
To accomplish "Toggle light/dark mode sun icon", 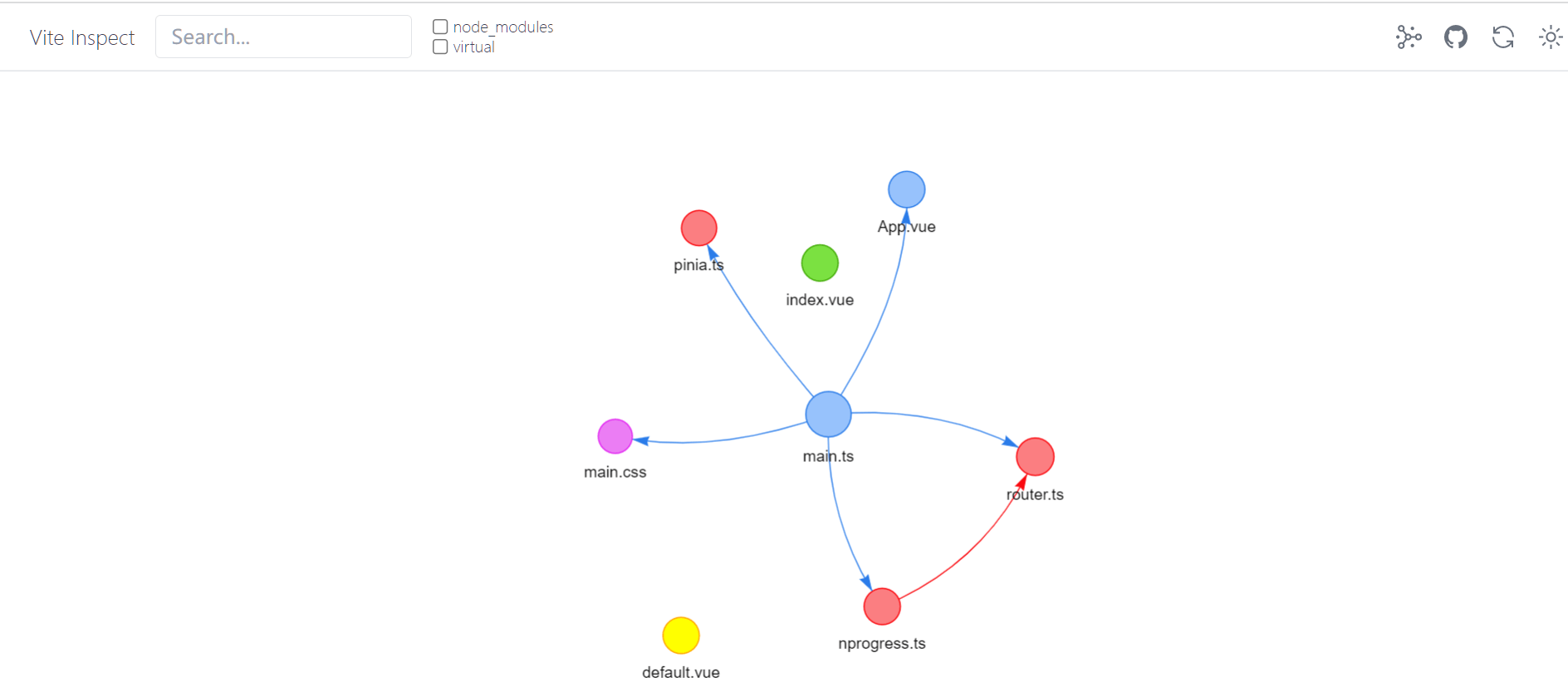I will point(1550,37).
